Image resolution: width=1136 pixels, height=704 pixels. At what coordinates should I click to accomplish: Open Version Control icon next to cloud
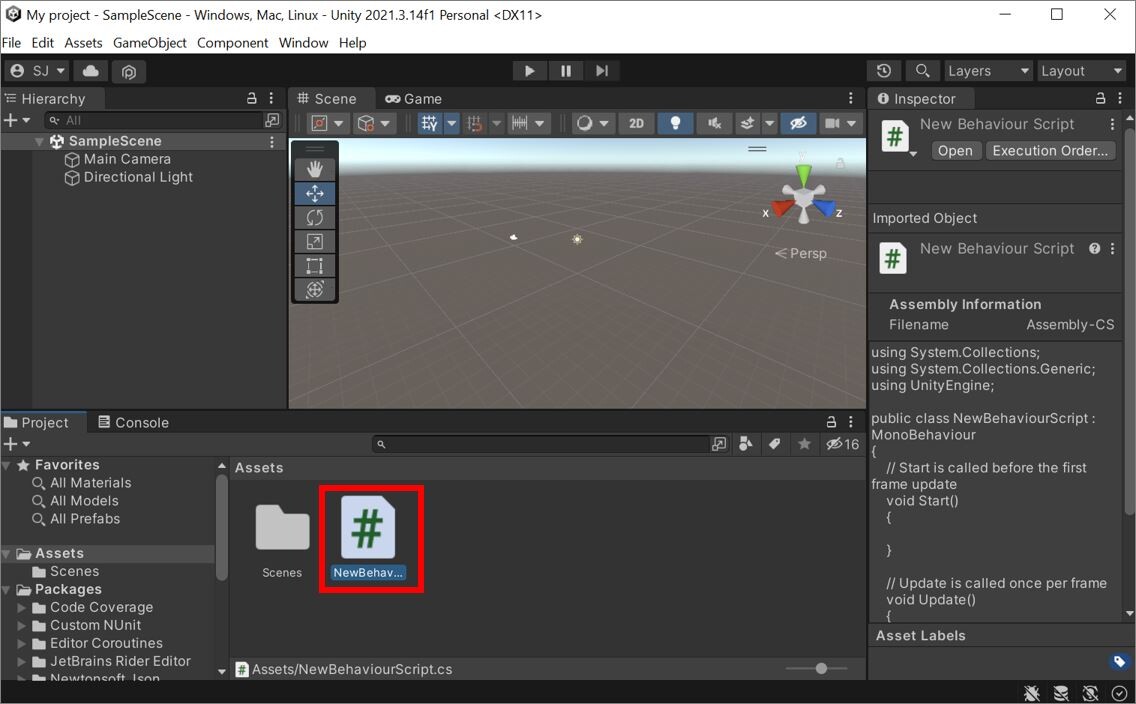(x=129, y=71)
